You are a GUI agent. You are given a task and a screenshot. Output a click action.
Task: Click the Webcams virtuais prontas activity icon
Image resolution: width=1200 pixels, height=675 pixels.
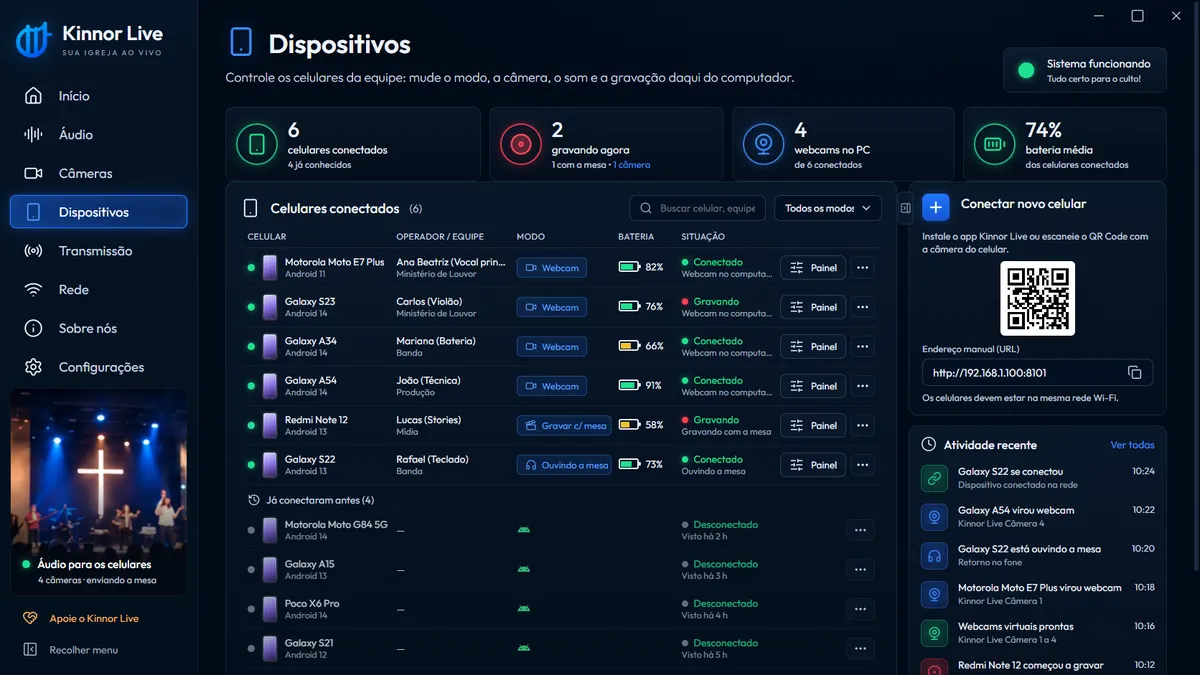click(935, 633)
